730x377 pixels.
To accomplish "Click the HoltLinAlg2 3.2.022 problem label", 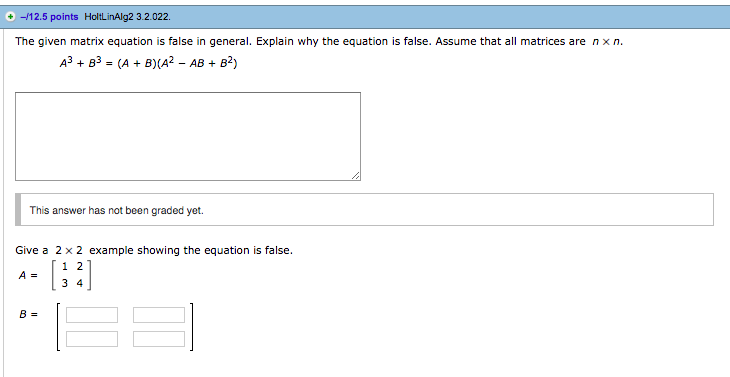I will pos(127,17).
